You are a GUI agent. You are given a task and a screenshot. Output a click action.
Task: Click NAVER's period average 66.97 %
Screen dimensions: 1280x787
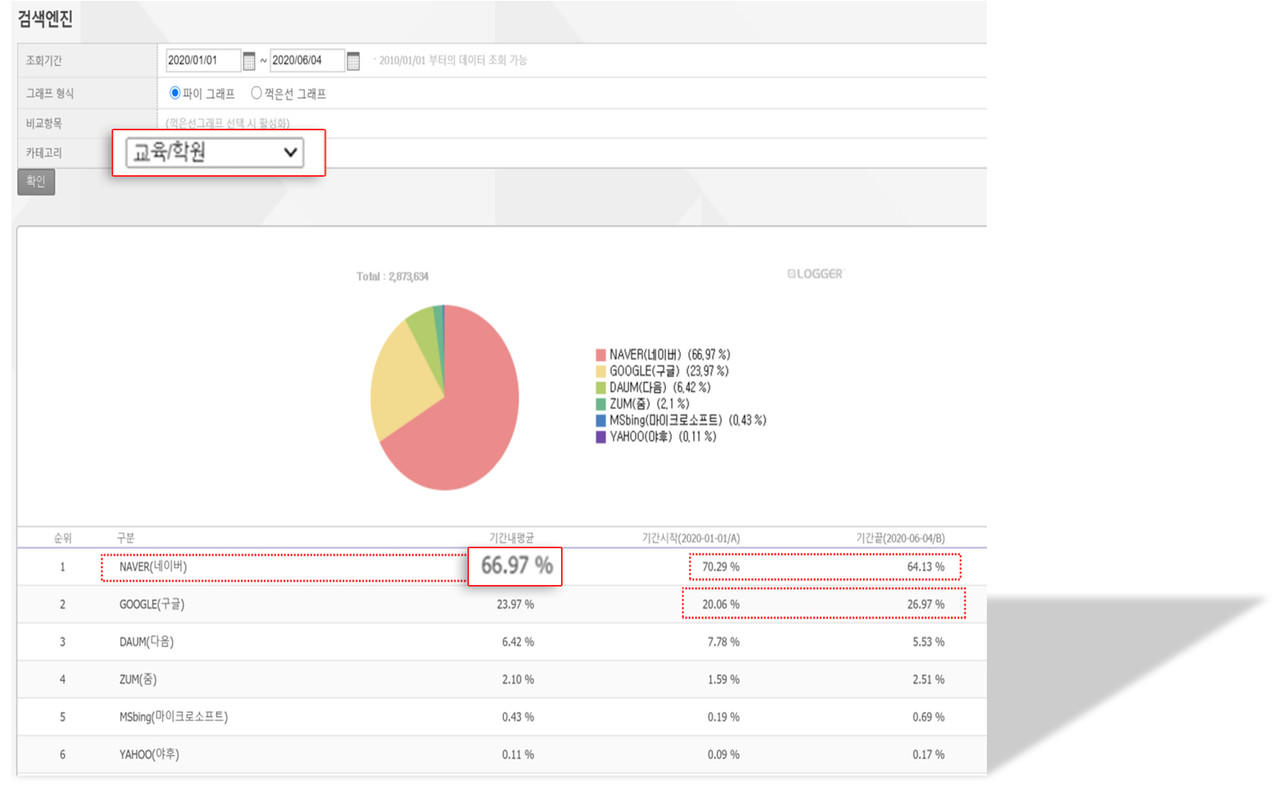[x=516, y=566]
